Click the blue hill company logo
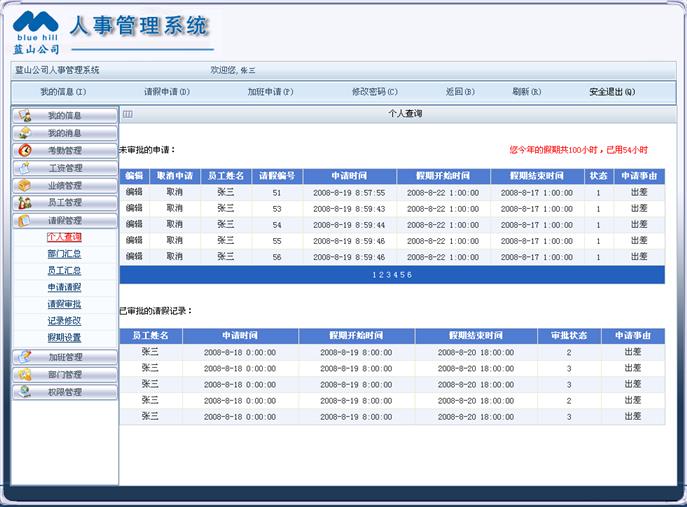687x507 pixels. [x=36, y=32]
